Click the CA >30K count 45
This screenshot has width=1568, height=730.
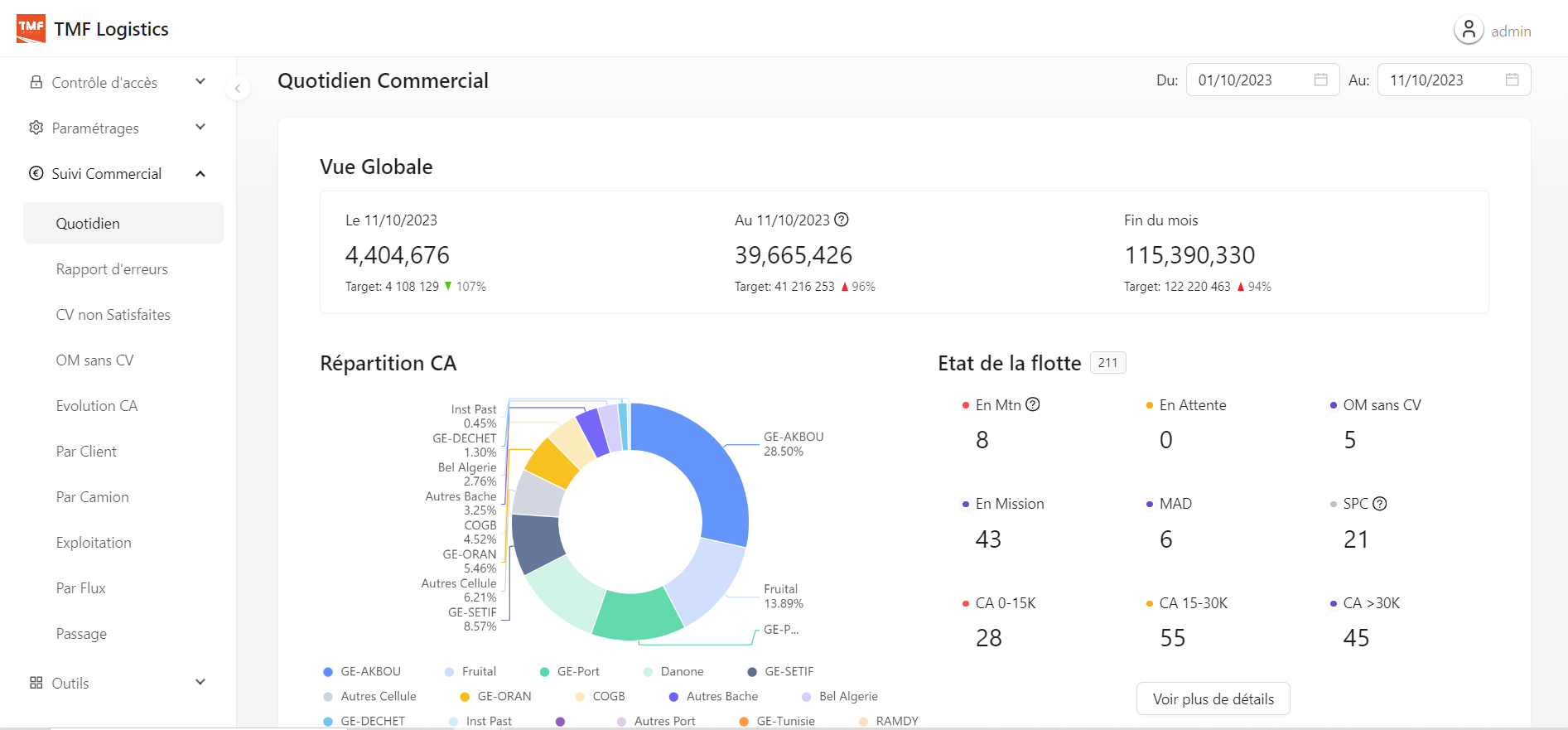pos(1356,638)
